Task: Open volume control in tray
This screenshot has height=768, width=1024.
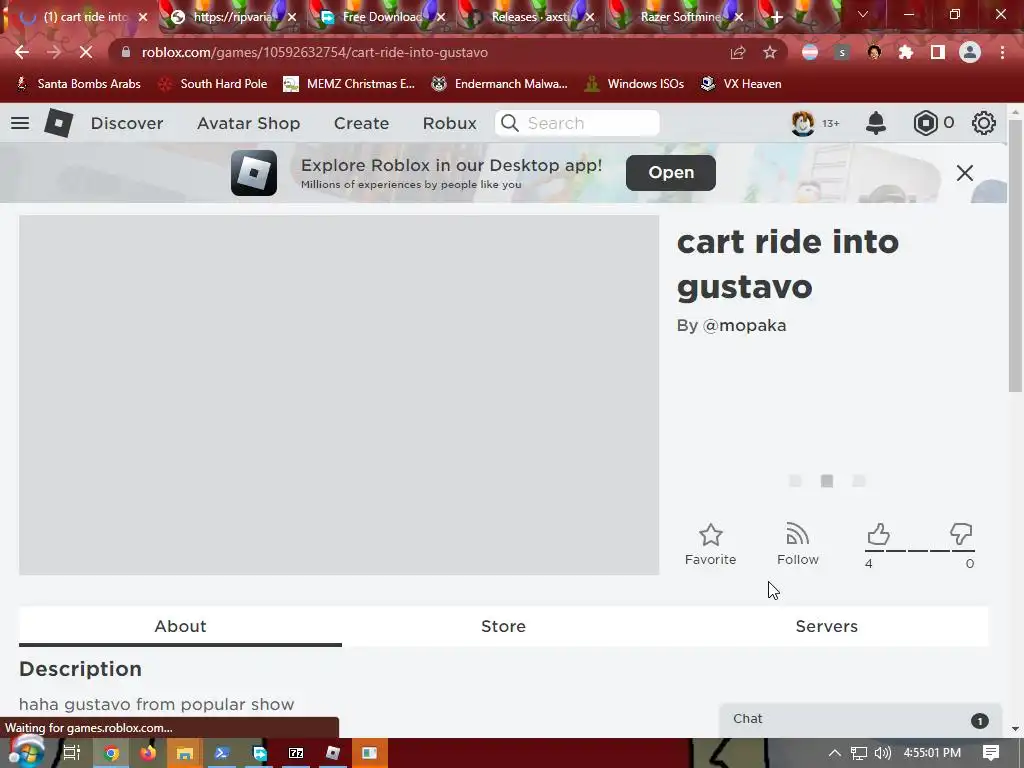Action: pyautogui.click(x=882, y=753)
